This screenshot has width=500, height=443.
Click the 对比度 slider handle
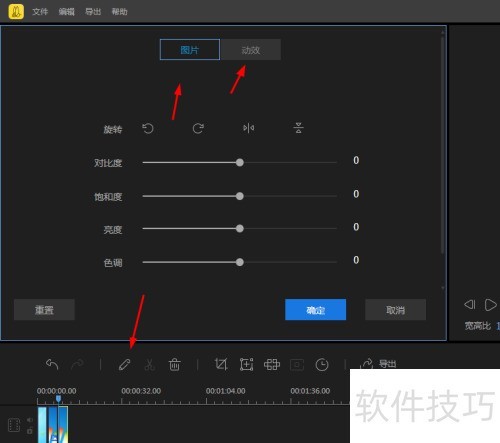240,162
